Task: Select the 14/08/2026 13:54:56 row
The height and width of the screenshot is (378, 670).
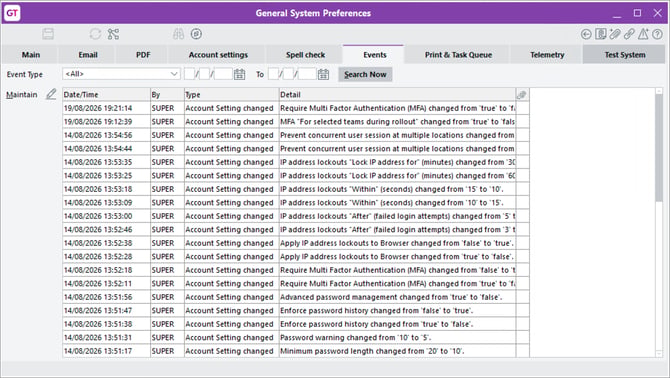Action: click(296, 135)
